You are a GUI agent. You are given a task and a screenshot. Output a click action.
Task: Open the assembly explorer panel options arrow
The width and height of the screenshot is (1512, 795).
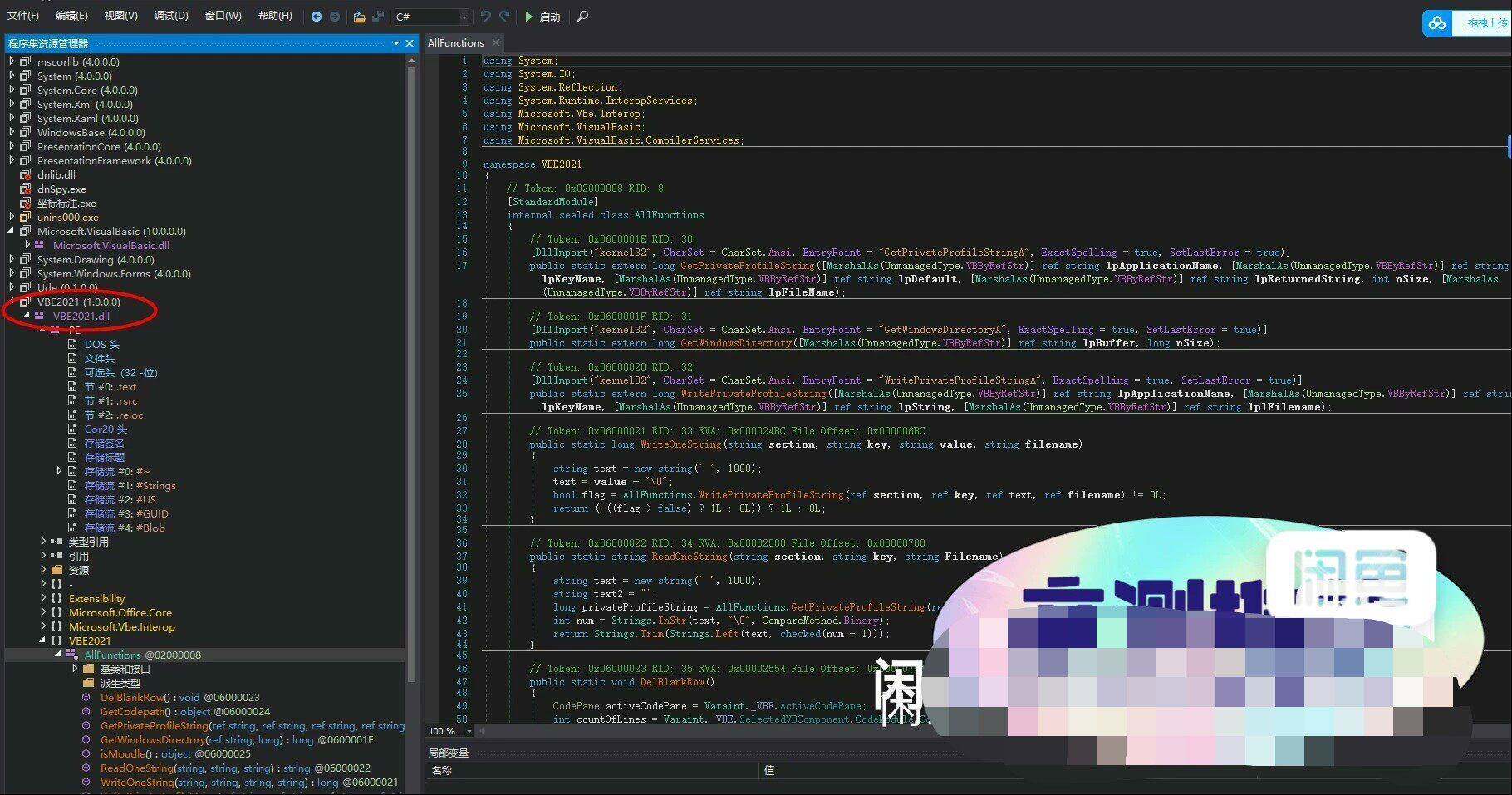[396, 43]
